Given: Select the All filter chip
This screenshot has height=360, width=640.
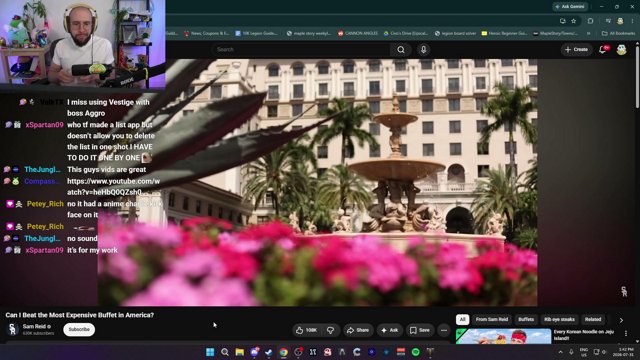Looking at the screenshot, I should [462, 320].
